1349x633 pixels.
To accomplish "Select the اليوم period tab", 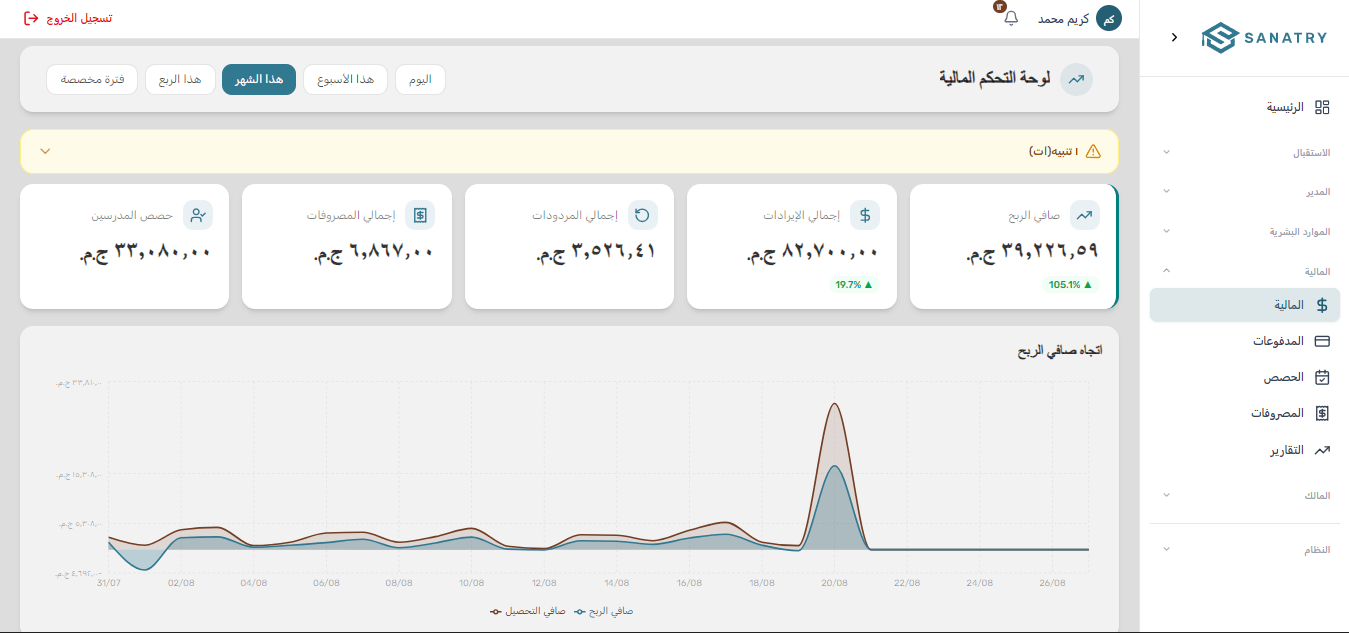I will [x=420, y=79].
